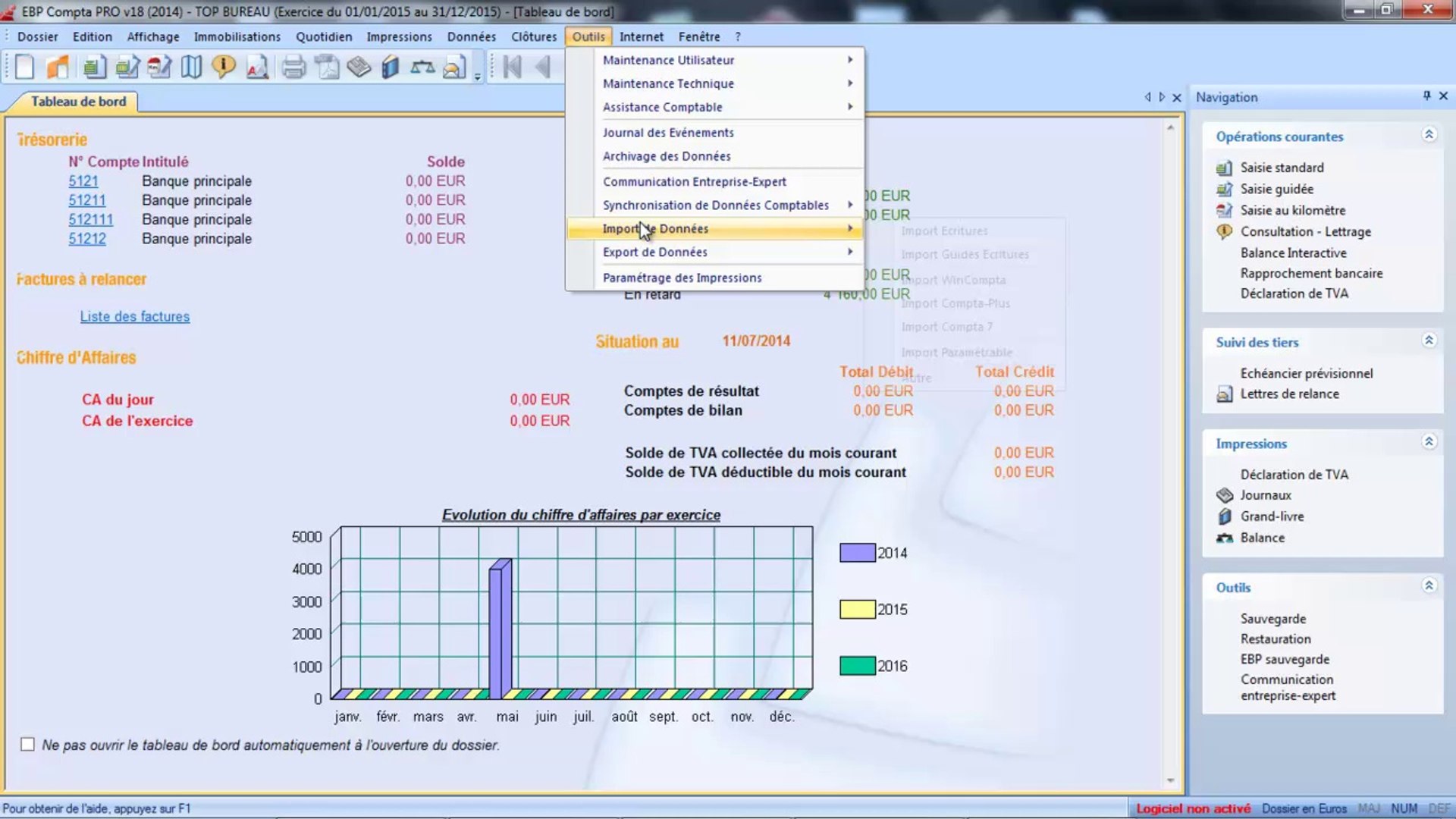Click the open dossier folder icon
Image resolution: width=1456 pixels, height=819 pixels.
[58, 67]
